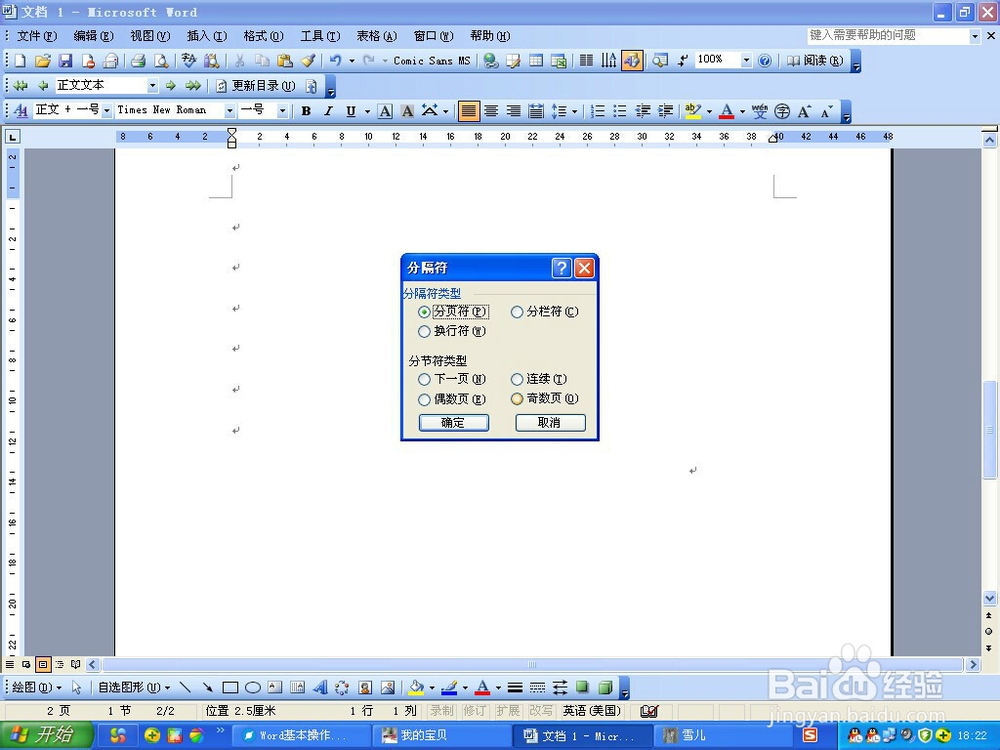The height and width of the screenshot is (750, 1000).
Task: Open the 一号 font size dropdown
Action: [x=282, y=111]
